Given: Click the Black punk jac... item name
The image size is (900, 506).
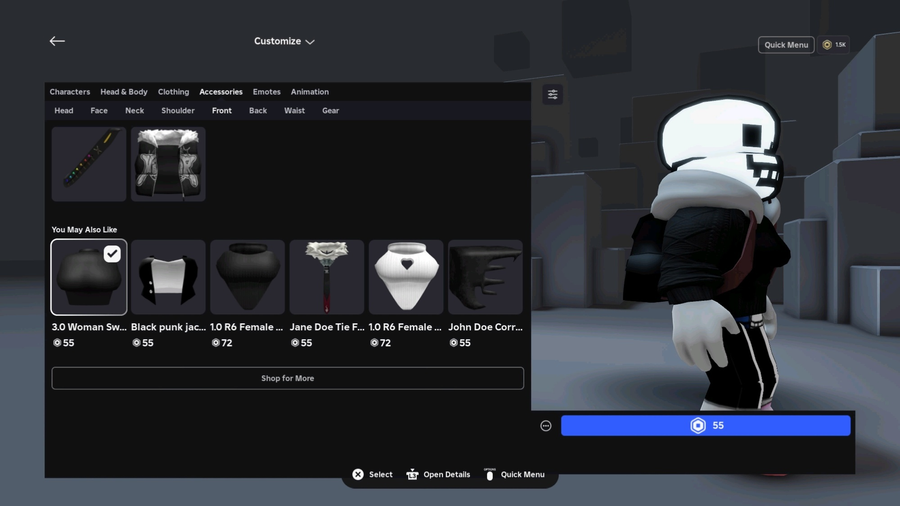Looking at the screenshot, I should 168,327.
